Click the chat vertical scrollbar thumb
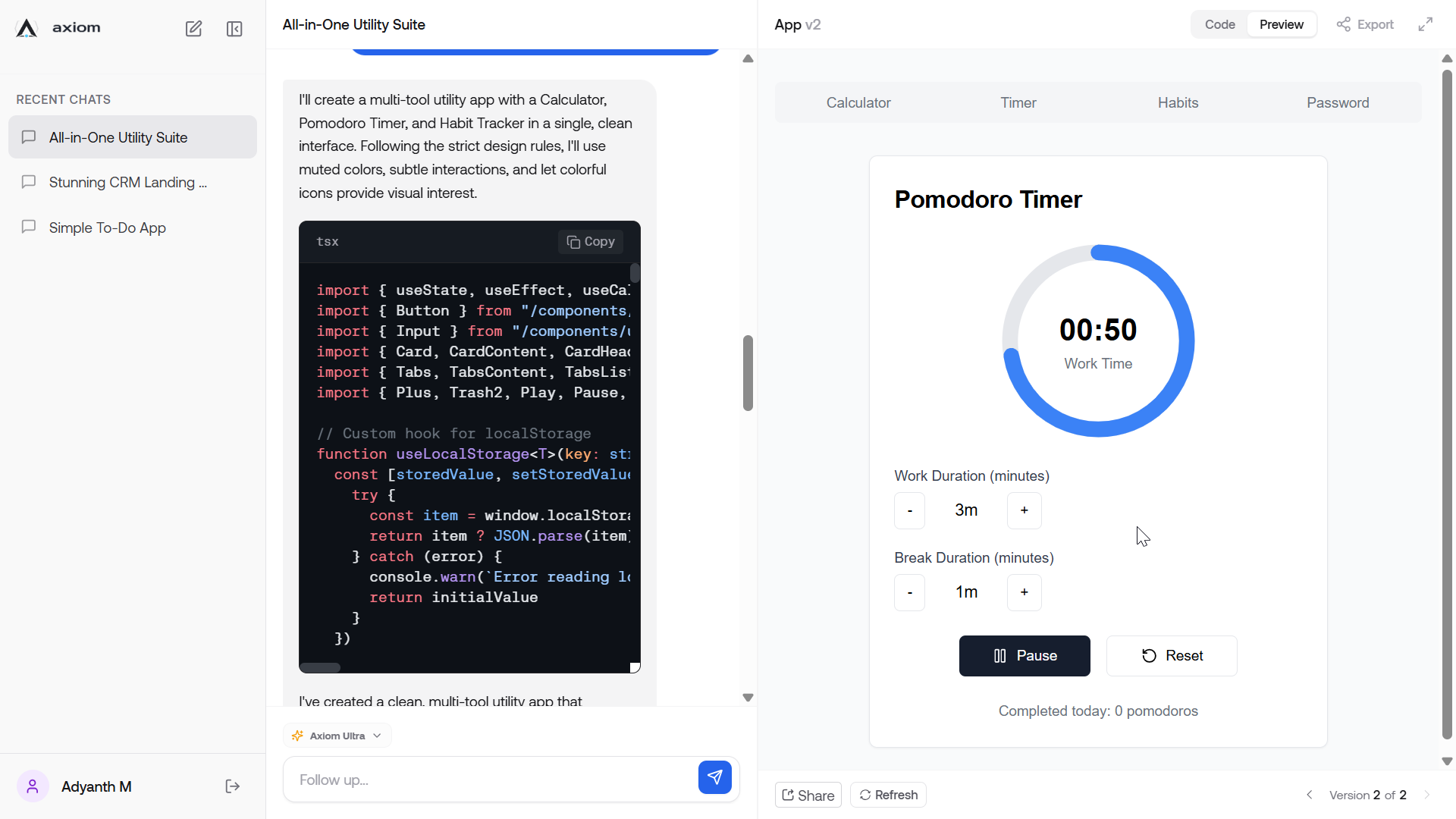1456x819 pixels. tap(748, 373)
